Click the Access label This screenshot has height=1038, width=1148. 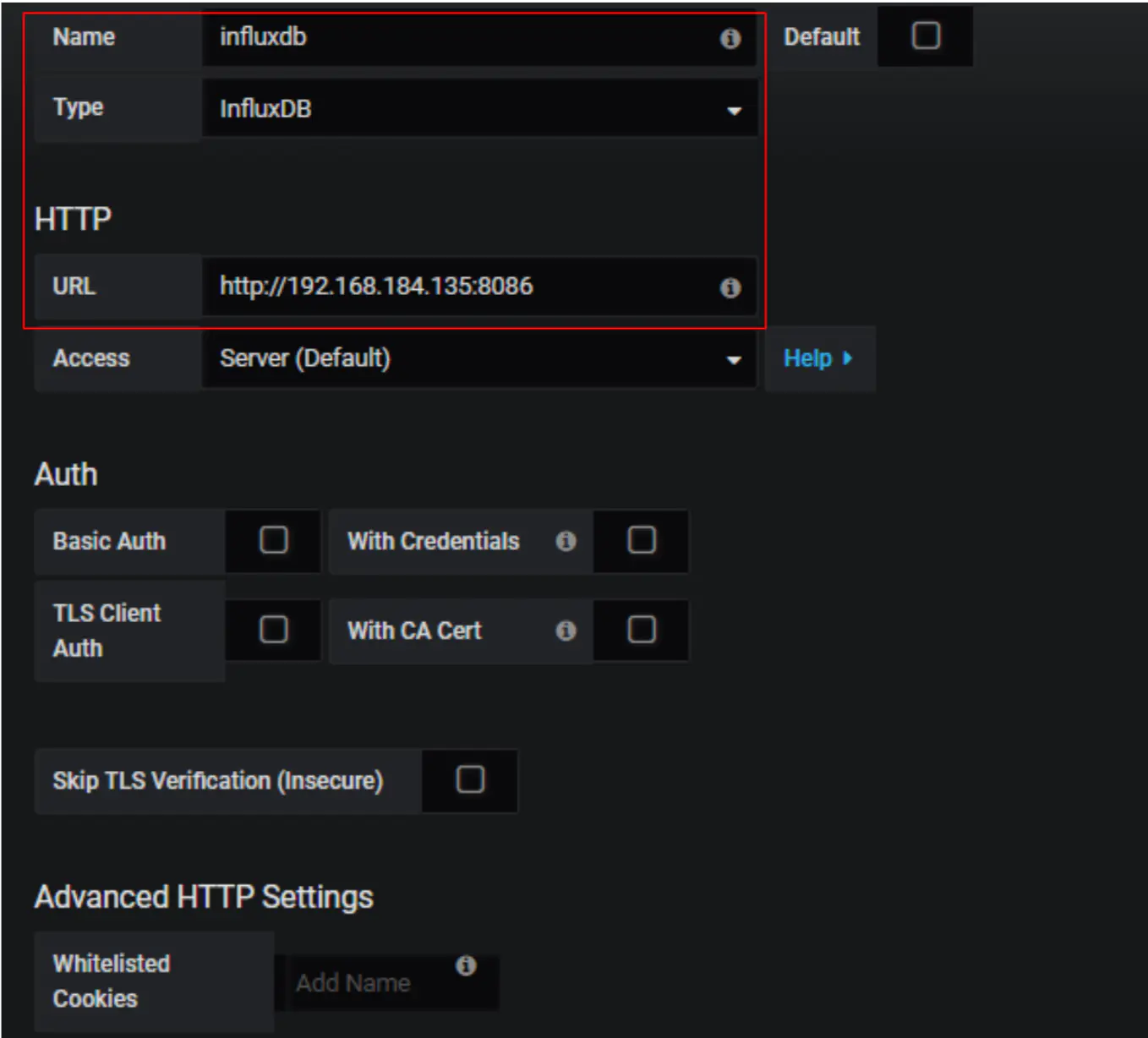click(x=91, y=358)
